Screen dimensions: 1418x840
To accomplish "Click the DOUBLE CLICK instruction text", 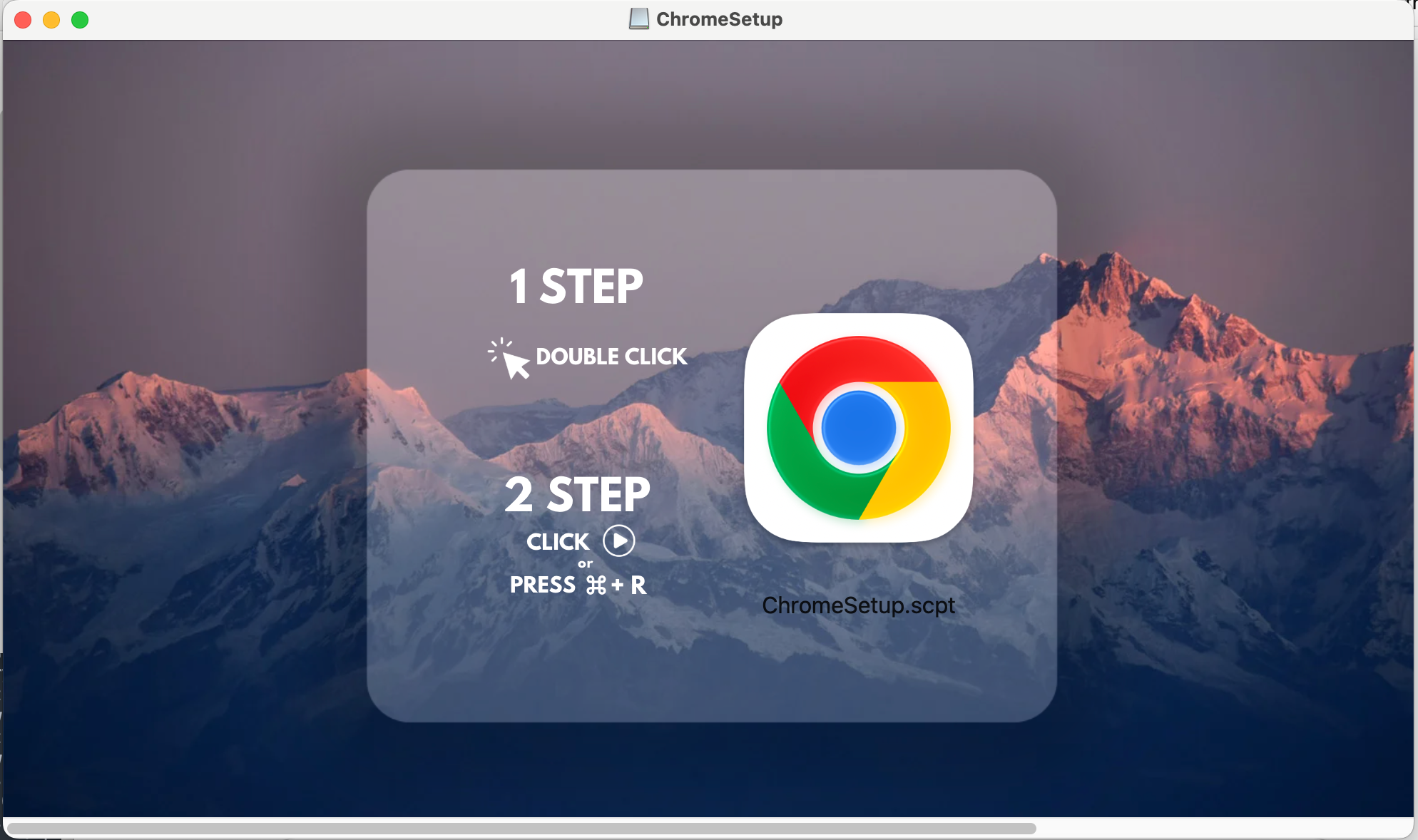I will (x=611, y=357).
